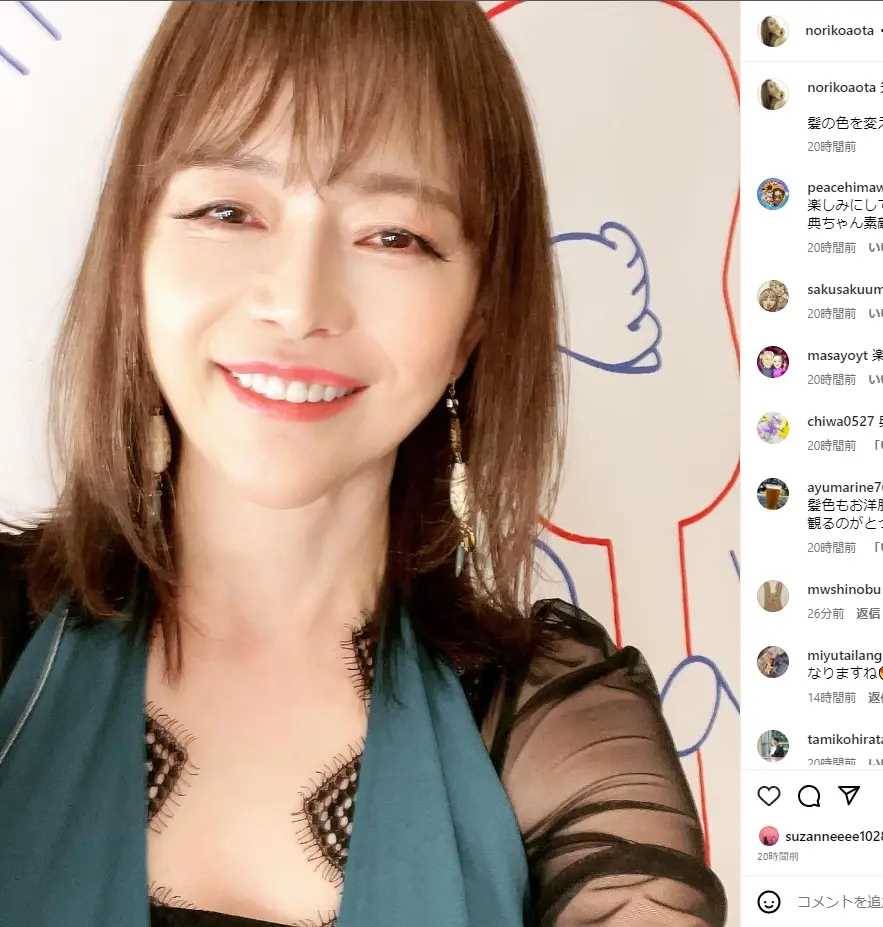
Task: Open norikoaota username in caption
Action: point(842,87)
